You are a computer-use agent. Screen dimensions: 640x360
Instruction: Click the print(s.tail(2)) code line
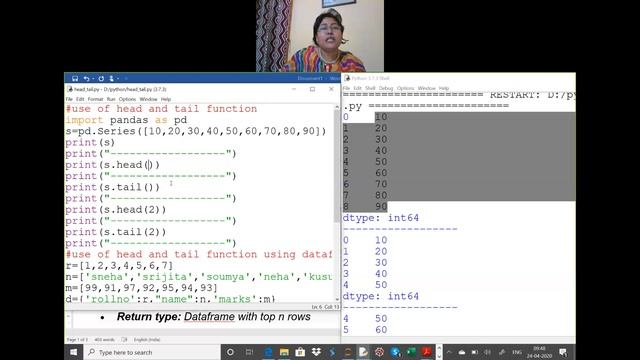[116, 232]
